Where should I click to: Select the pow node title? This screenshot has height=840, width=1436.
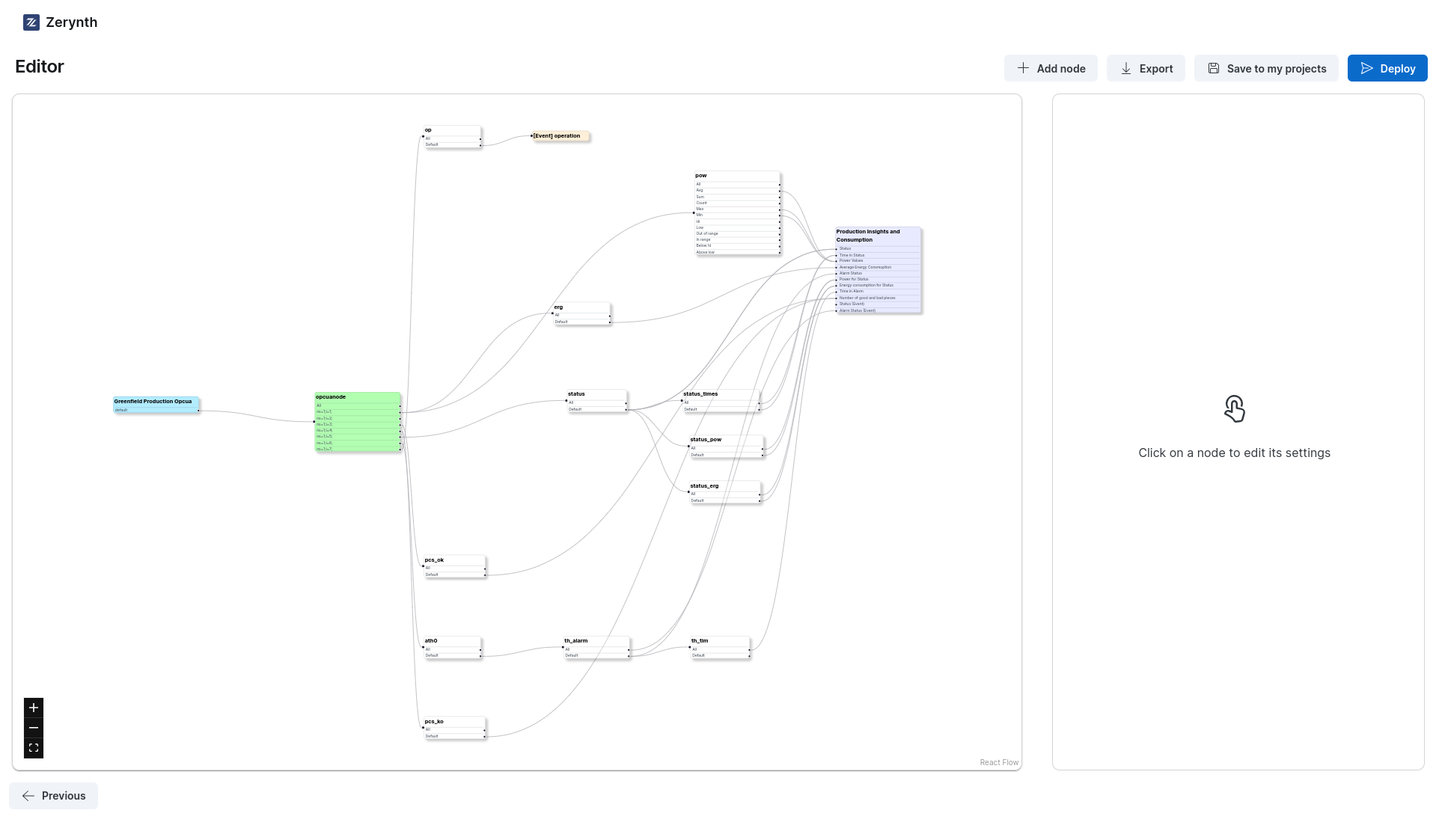(x=700, y=176)
